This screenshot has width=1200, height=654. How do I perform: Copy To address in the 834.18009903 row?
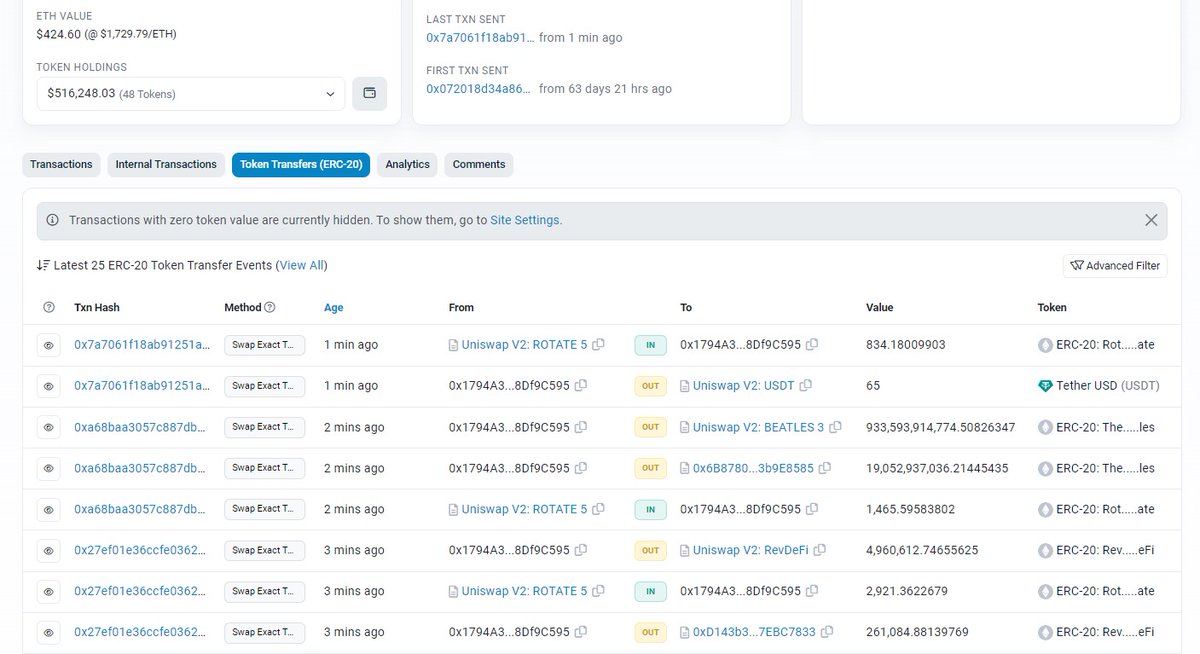pos(812,345)
